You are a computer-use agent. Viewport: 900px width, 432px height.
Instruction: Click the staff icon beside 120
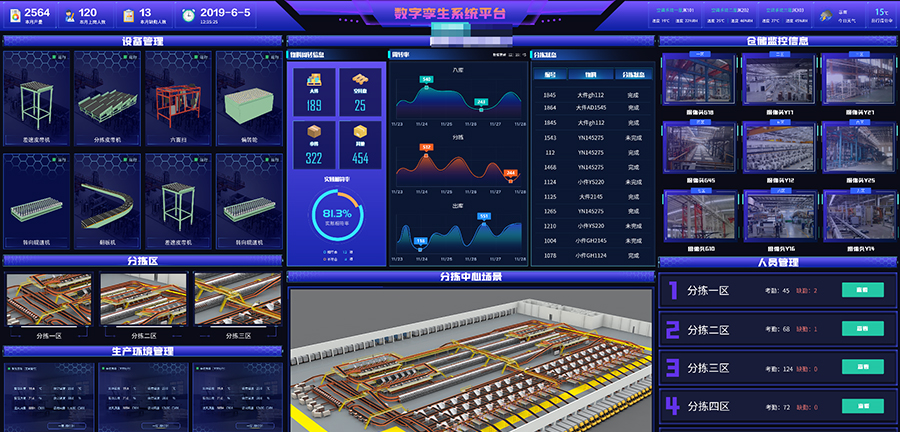[70, 15]
